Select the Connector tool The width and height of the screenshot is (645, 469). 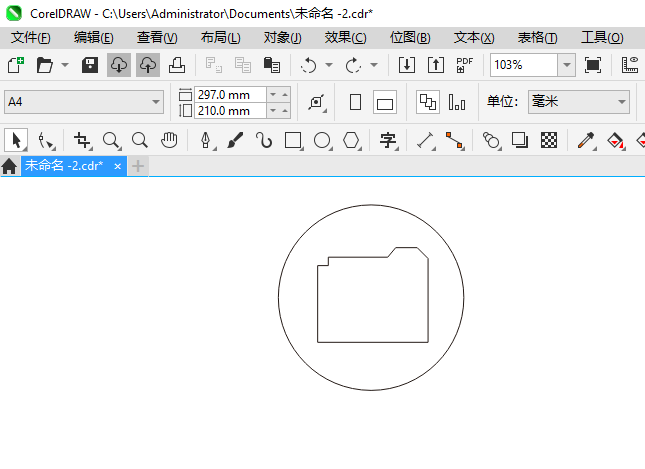click(455, 141)
